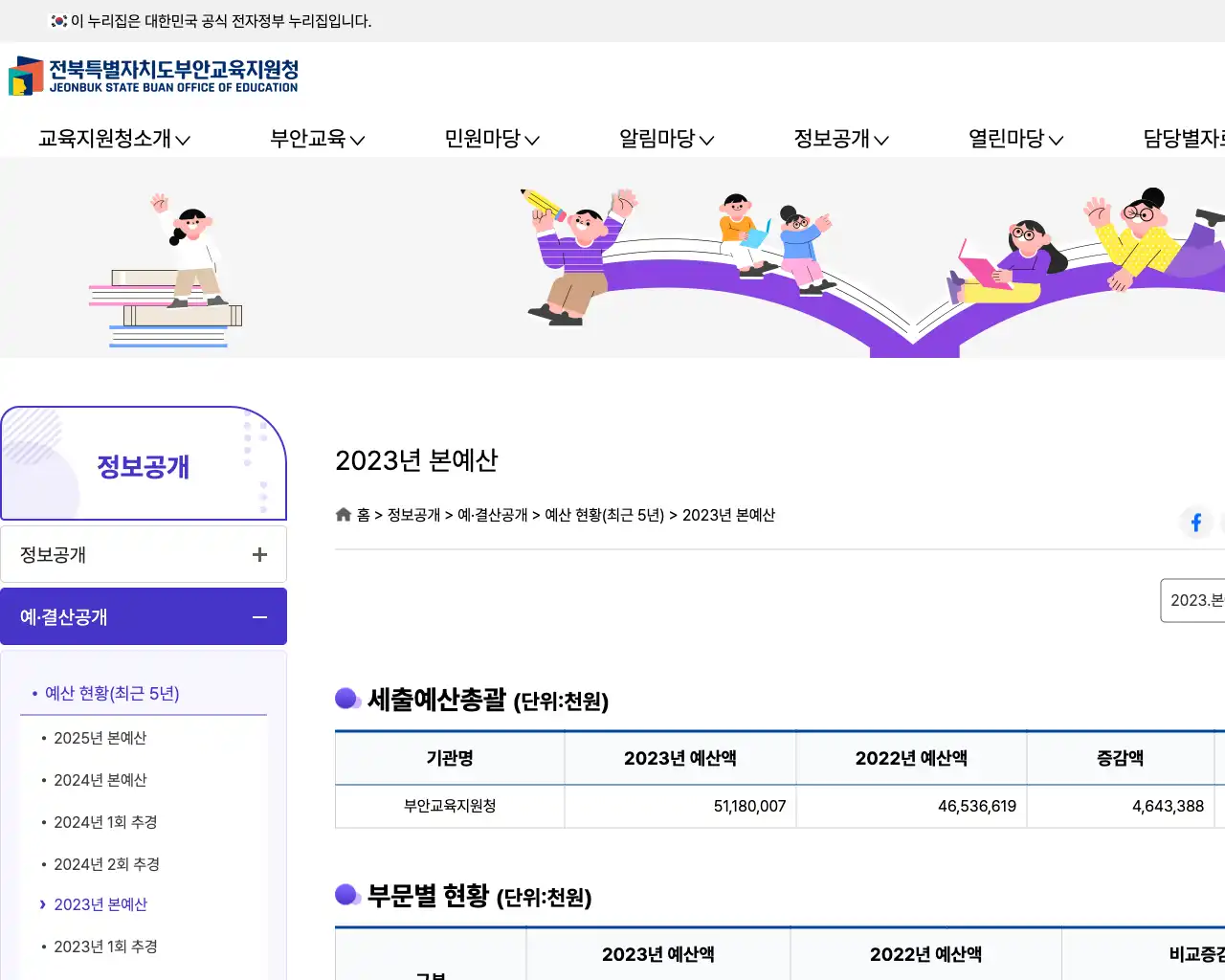Open the 정보공개 top navigation menu
This screenshot has width=1225, height=980.
pos(841,139)
